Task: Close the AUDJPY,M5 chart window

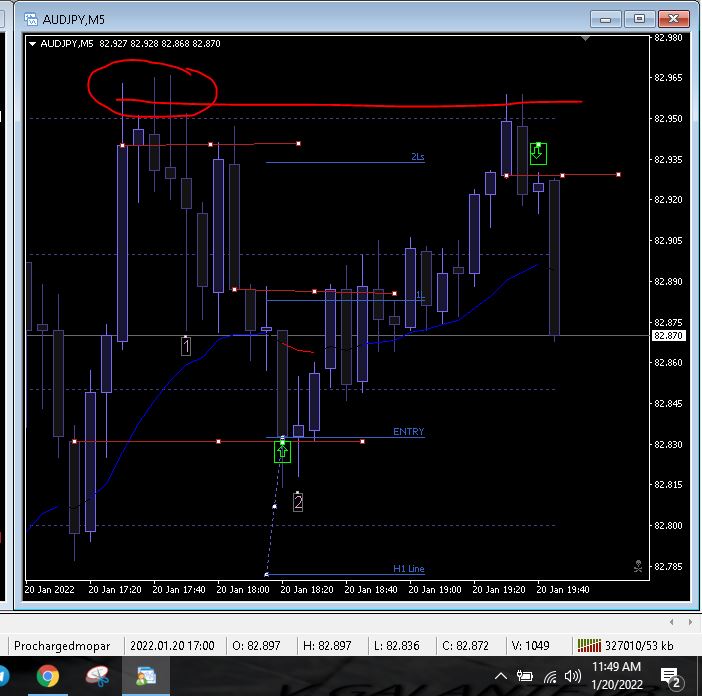Action: click(x=674, y=19)
